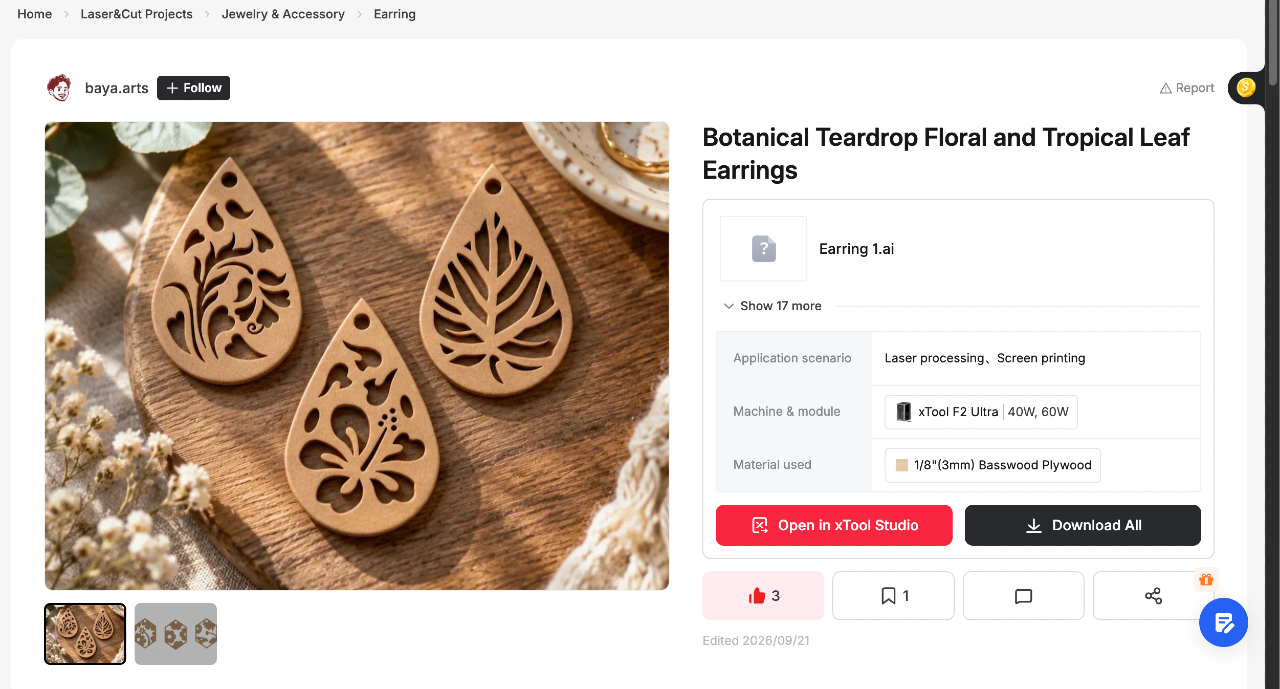Image resolution: width=1280 pixels, height=689 pixels.
Task: Click the baya.arts avatar picture
Action: coord(59,88)
